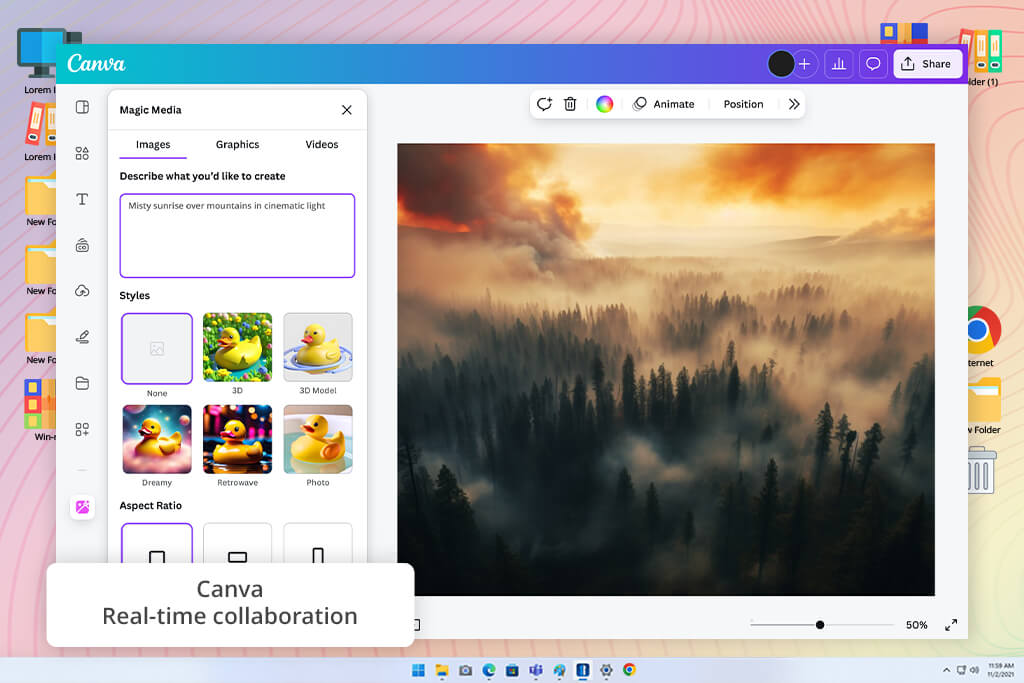Click the Position button
The image size is (1024, 683).
743,104
